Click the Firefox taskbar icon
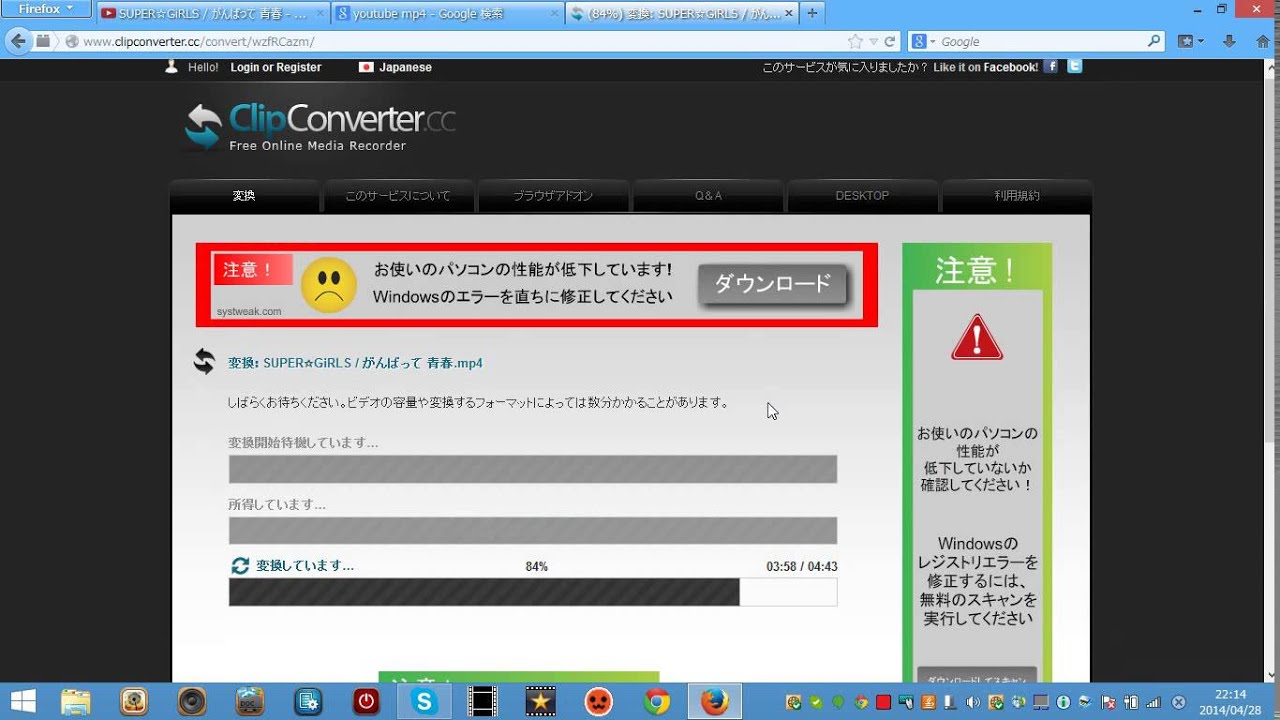The height and width of the screenshot is (720, 1280). (714, 701)
